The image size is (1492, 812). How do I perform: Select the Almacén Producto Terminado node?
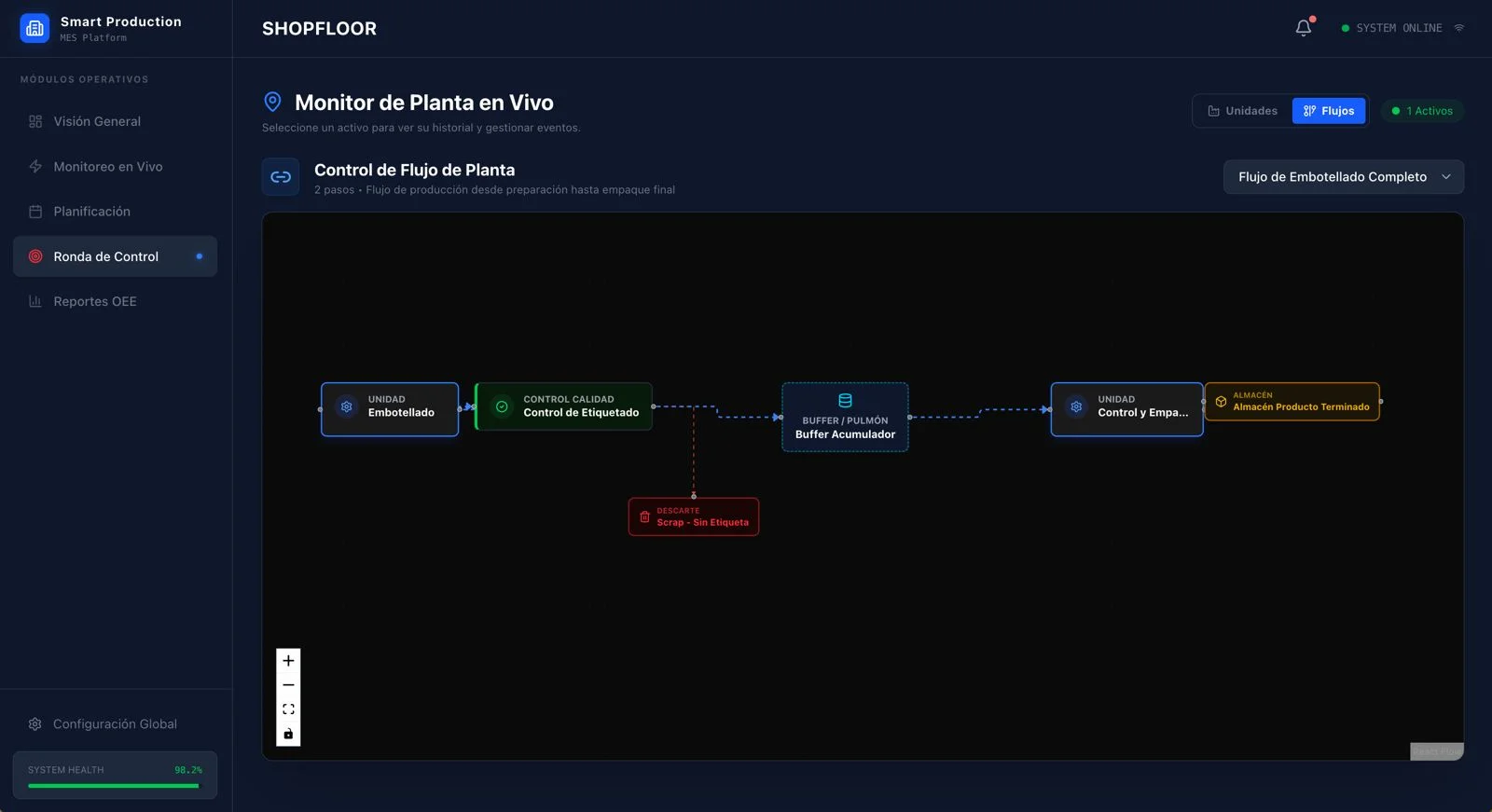(1292, 402)
